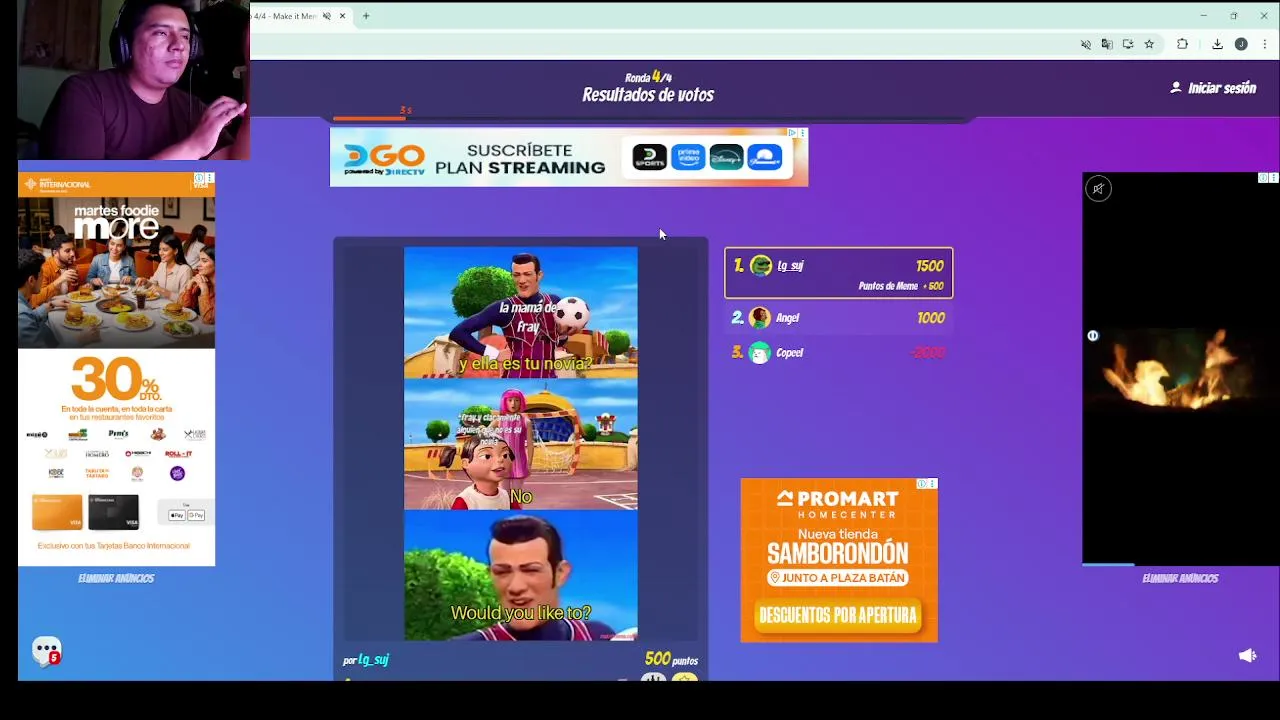Open the Promart Samborondón ad
This screenshot has width=1280, height=720.
click(x=839, y=560)
